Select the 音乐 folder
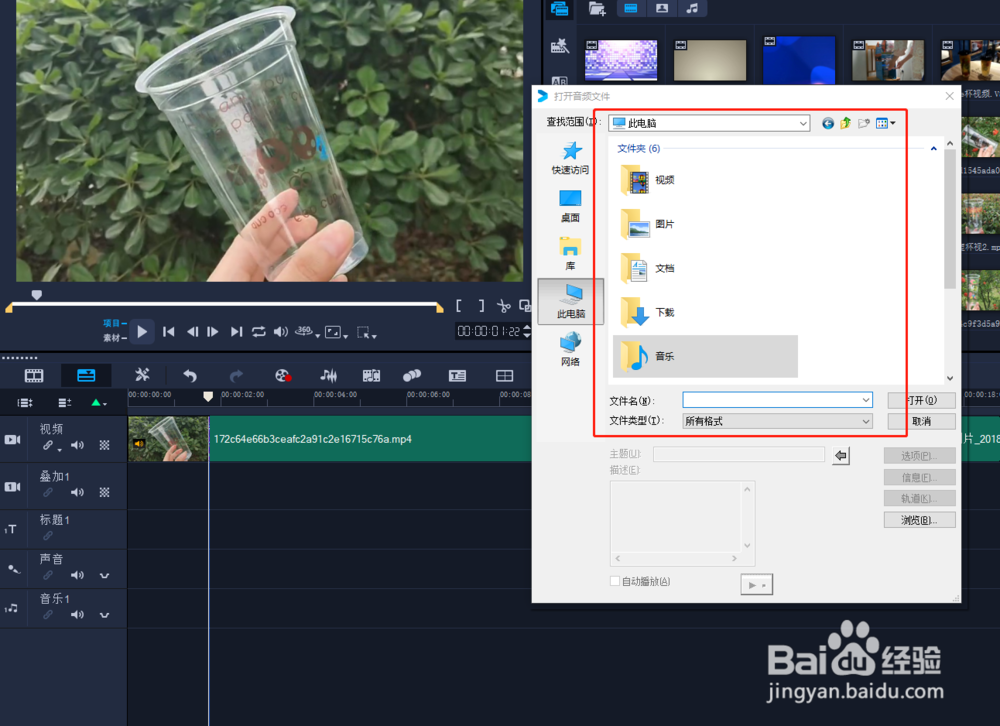Screen dimensions: 1000x726 pyautogui.click(x=705, y=356)
